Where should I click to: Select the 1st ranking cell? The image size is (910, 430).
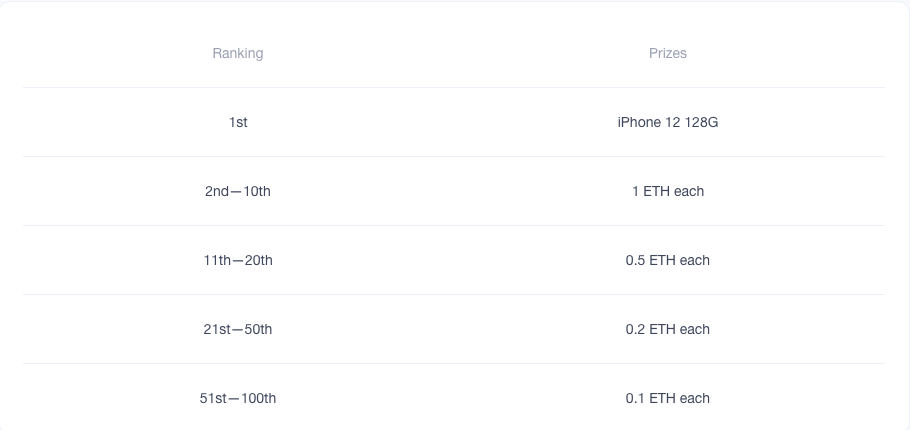coord(238,122)
